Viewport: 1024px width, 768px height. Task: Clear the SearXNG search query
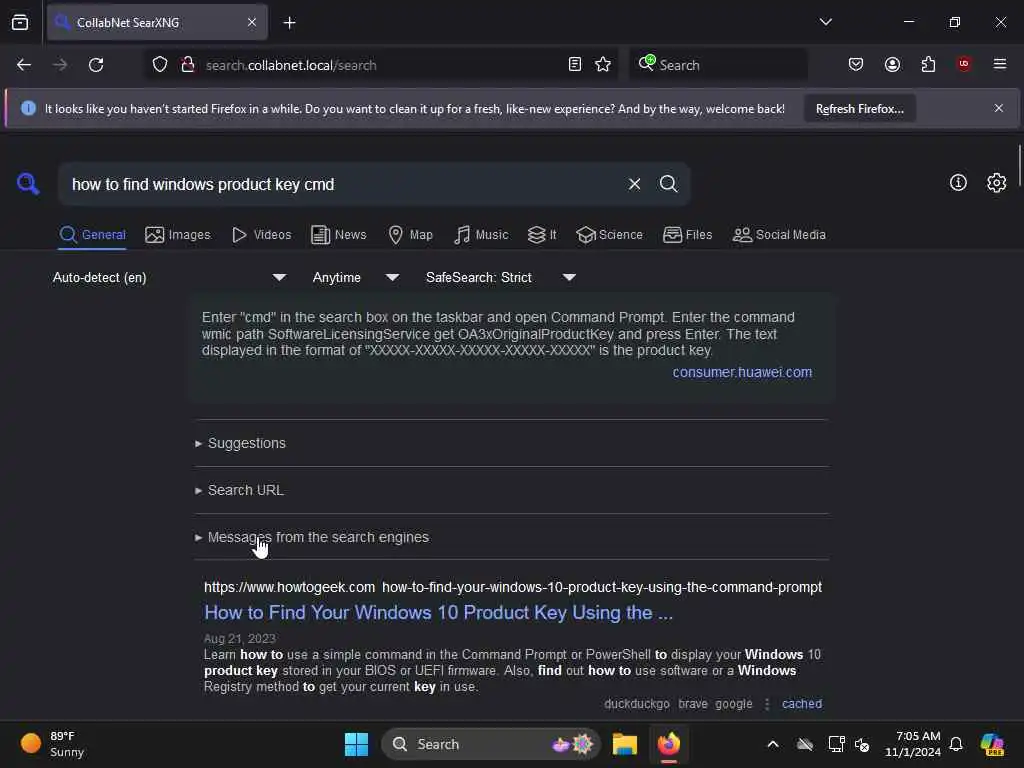coord(634,184)
